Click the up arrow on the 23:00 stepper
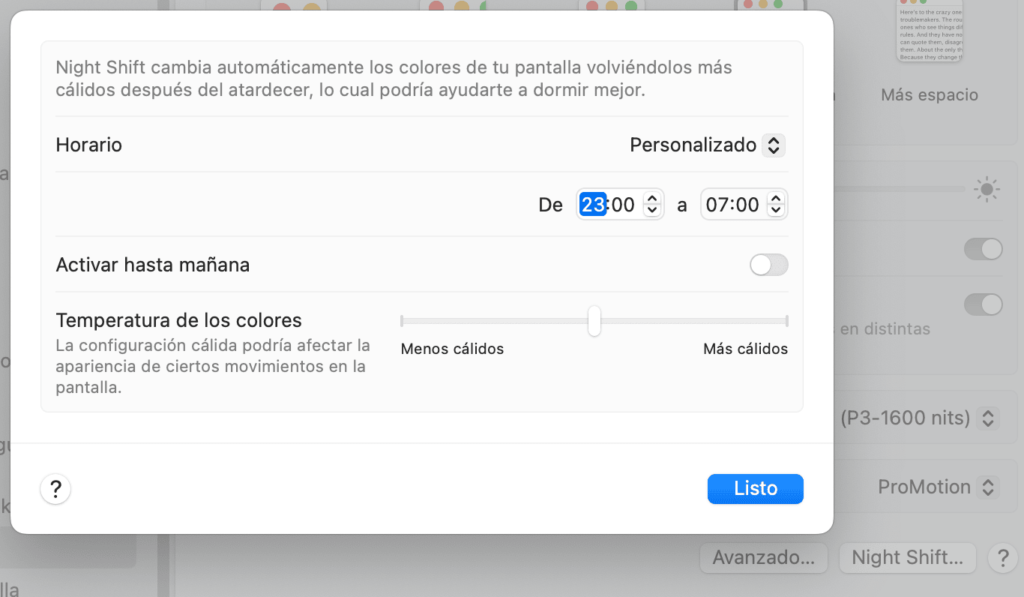The image size is (1024, 597). point(651,198)
